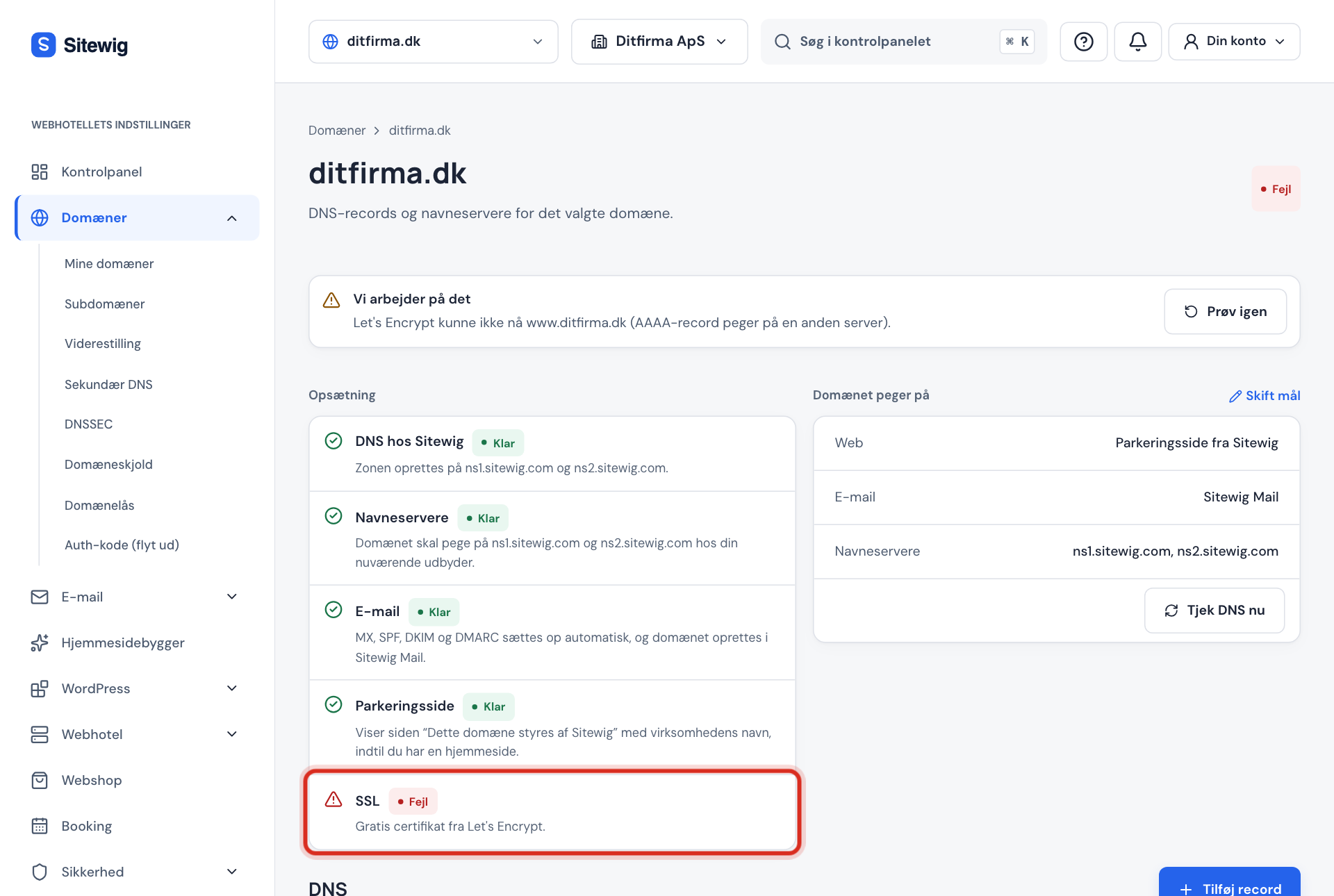Select Sekundær DNS submenu item

(108, 385)
